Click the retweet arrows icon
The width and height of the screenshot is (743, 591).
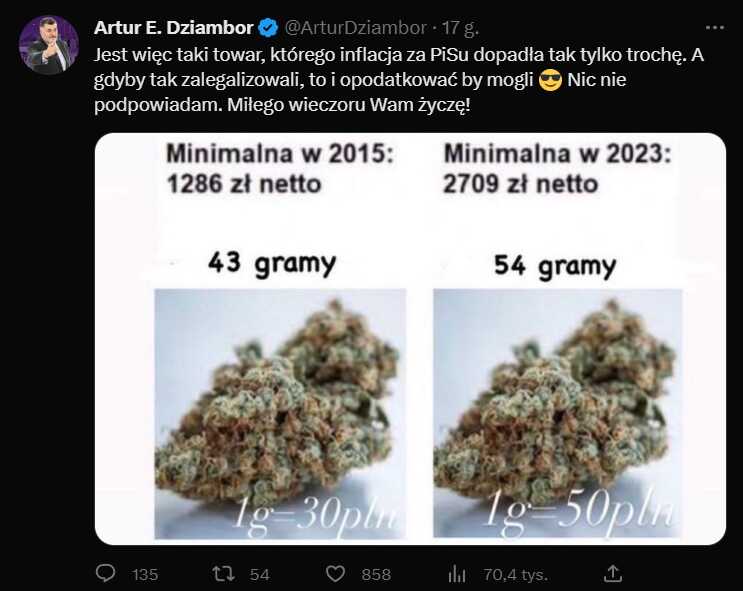coord(223,573)
